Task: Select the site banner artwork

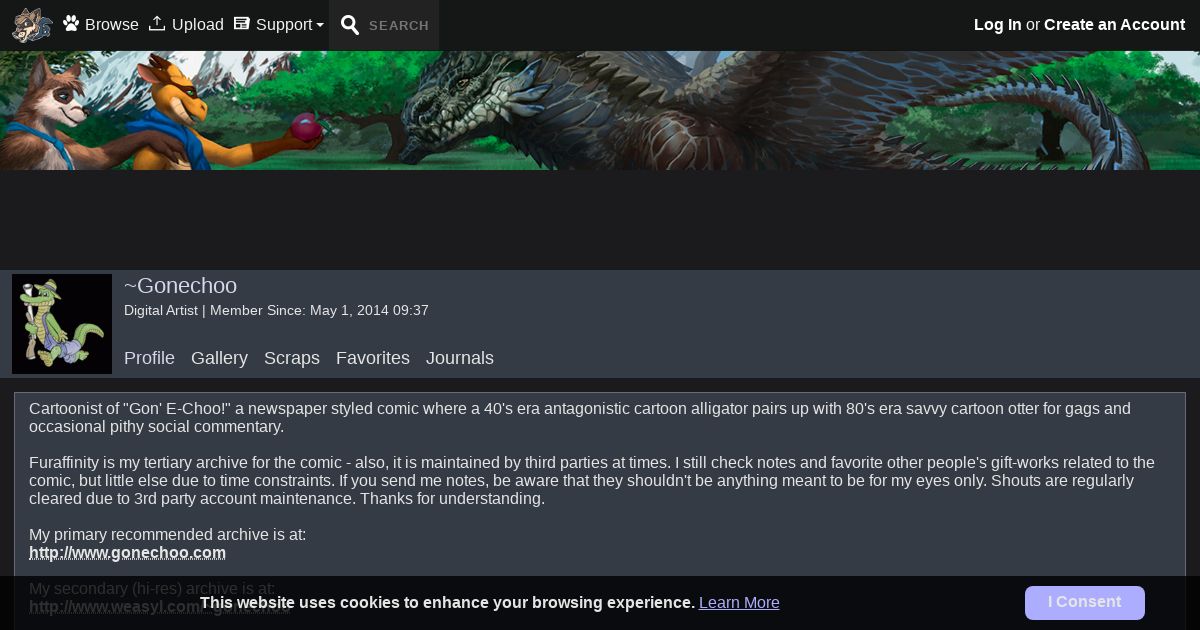Action: pyautogui.click(x=600, y=110)
